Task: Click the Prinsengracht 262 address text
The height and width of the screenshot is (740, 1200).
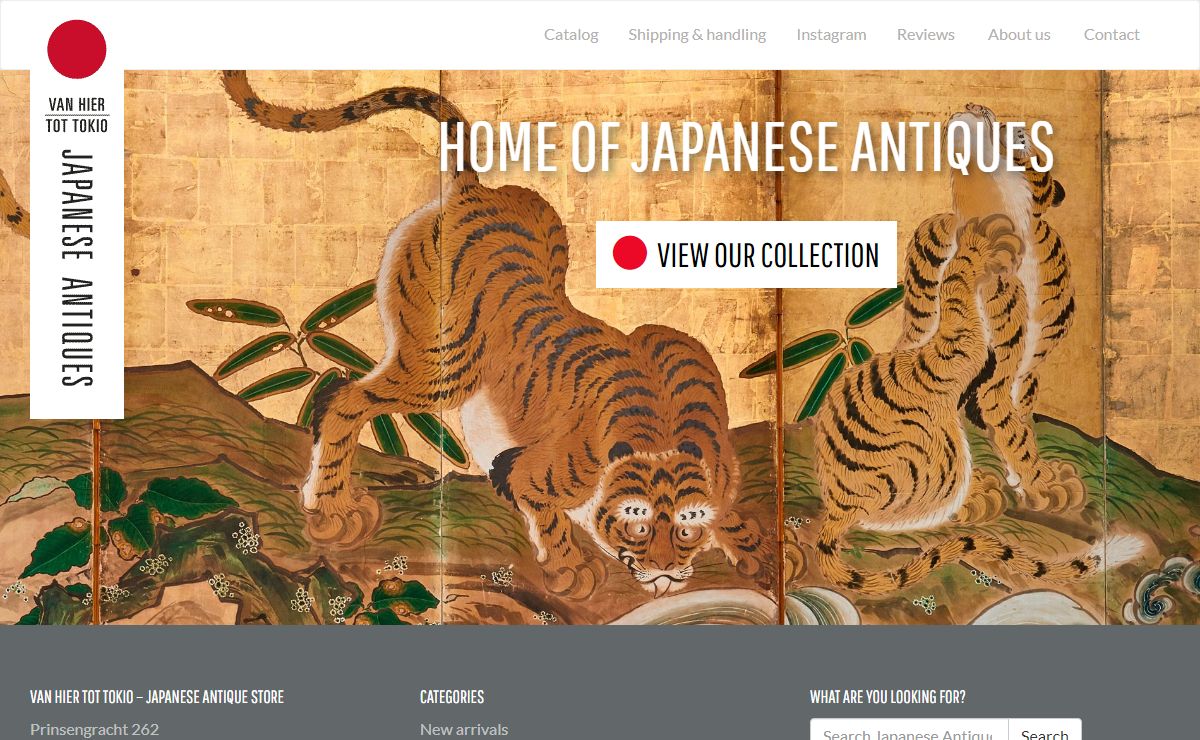Action: 94,729
